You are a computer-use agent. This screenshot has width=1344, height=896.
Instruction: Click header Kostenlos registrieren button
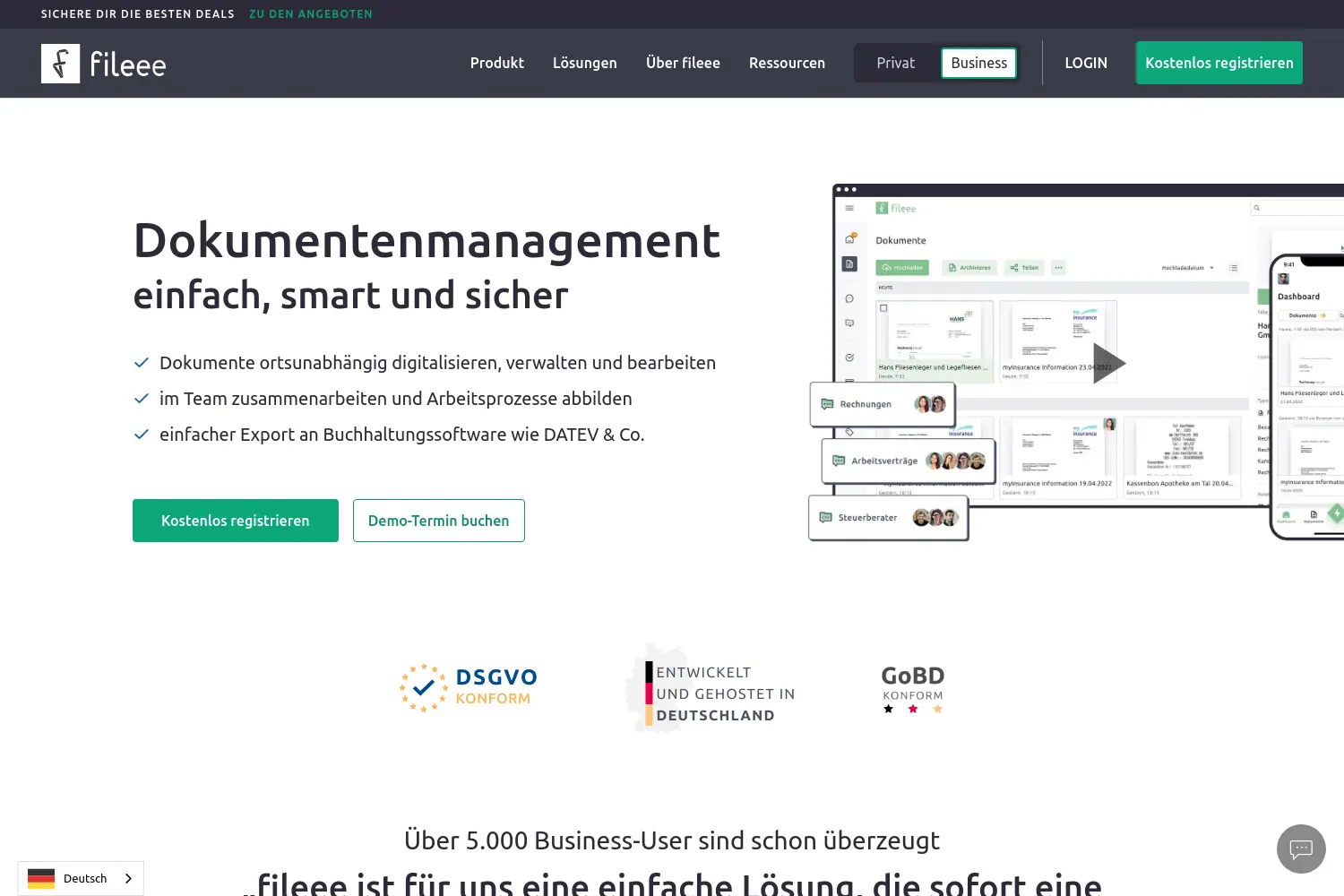pos(1219,63)
